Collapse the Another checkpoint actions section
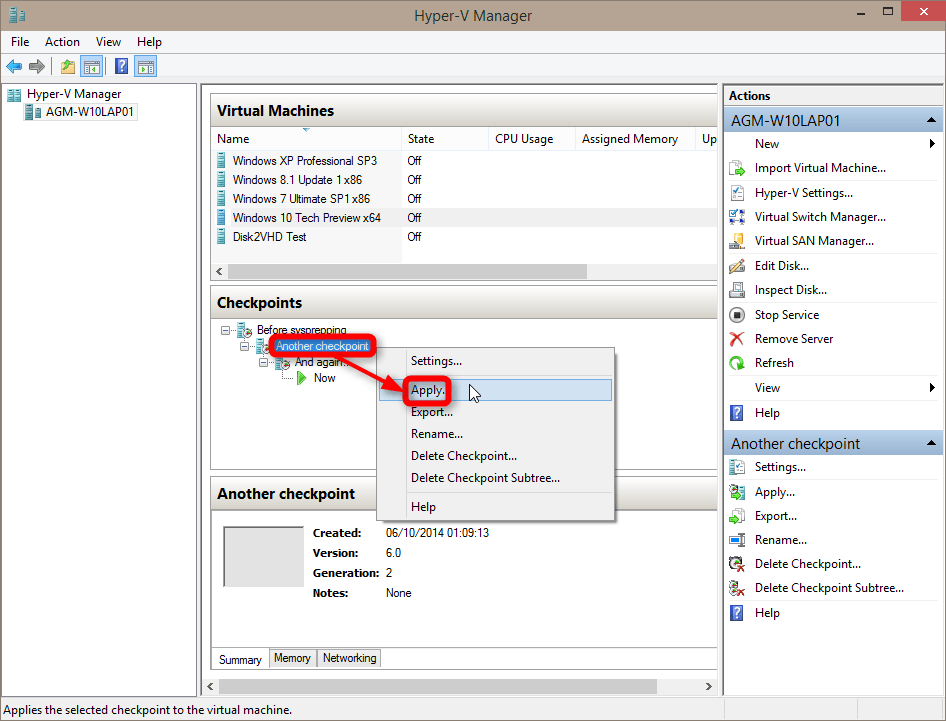The height and width of the screenshot is (721, 946). (928, 442)
